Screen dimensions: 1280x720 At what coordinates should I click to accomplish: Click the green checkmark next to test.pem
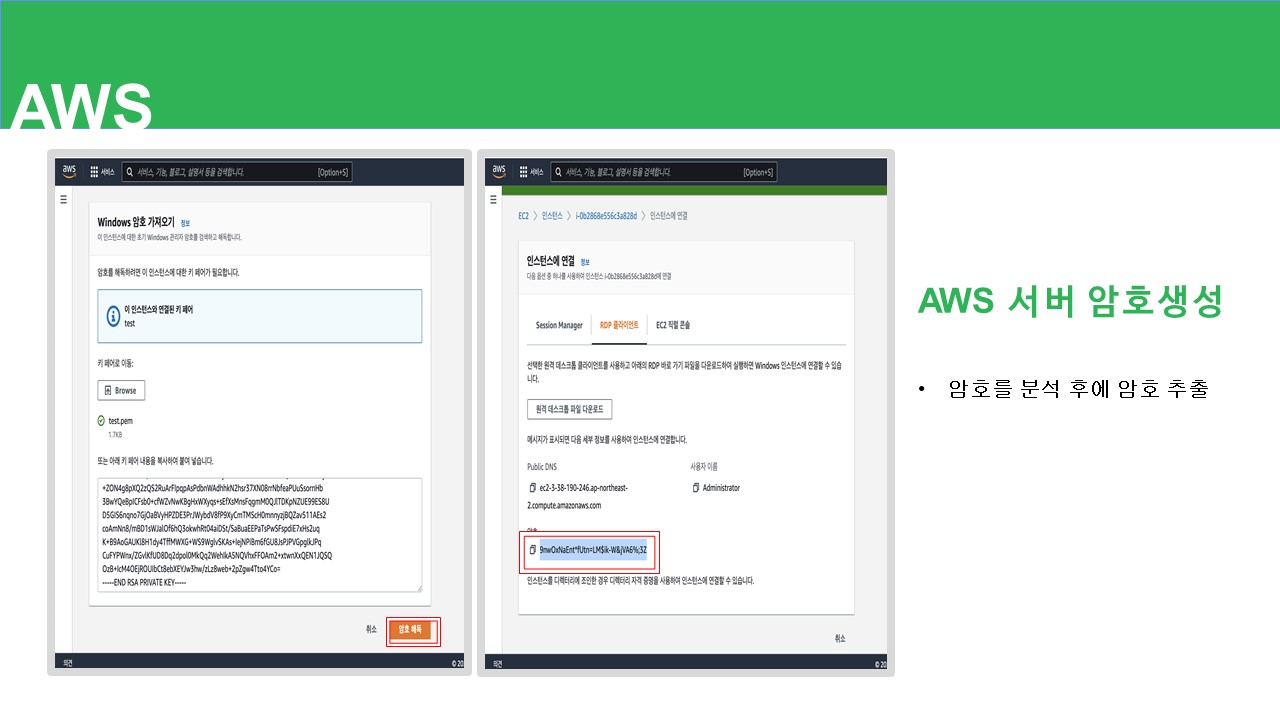pos(102,421)
